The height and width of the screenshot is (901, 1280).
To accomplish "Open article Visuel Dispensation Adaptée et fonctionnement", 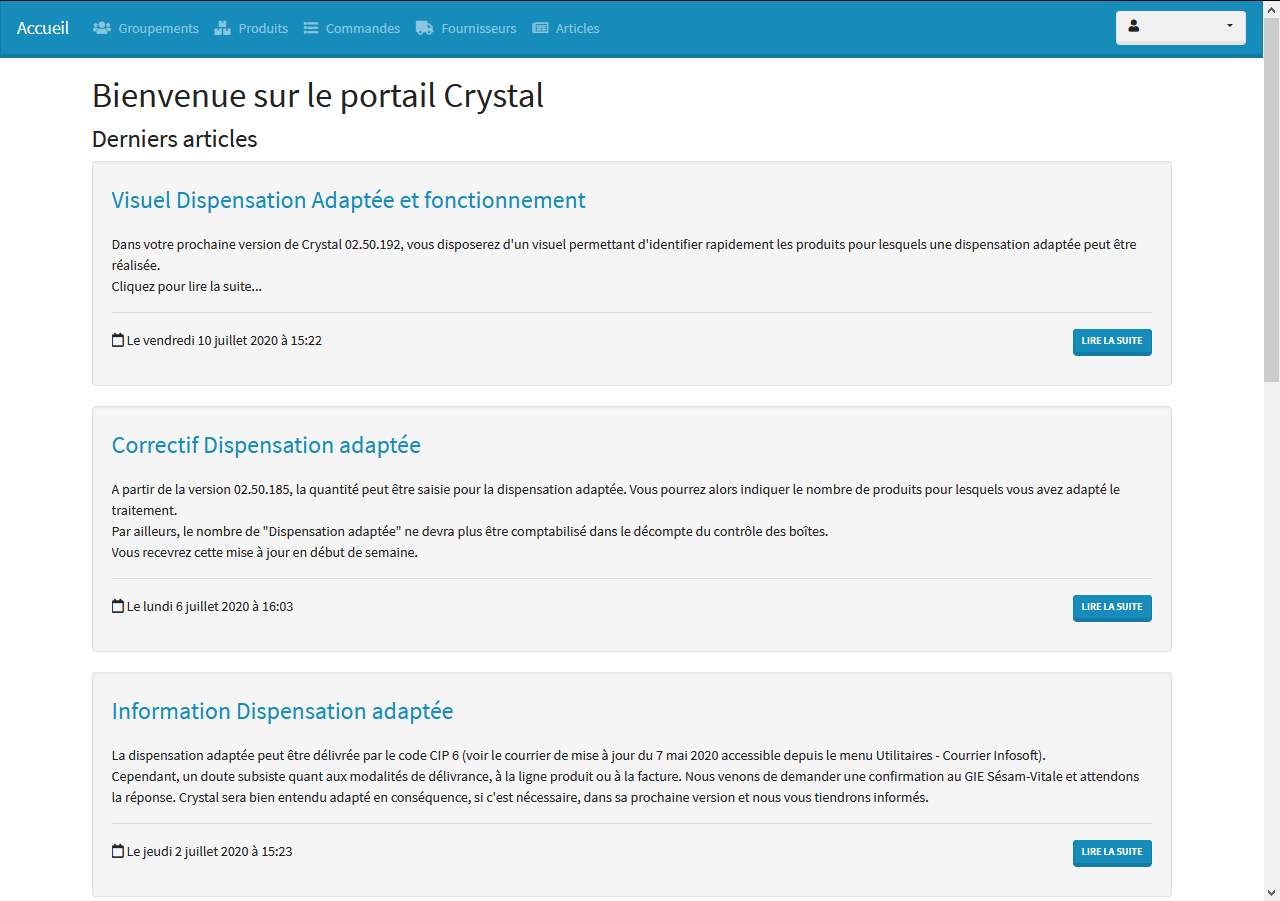I will [348, 200].
